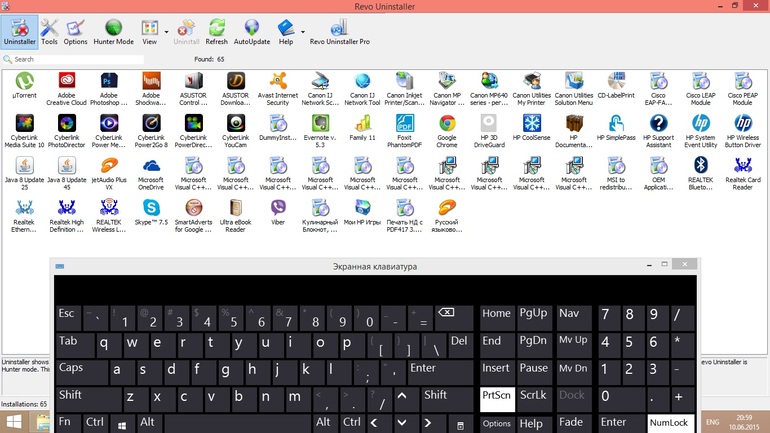Click Options on the on-screen keyboard
The image size is (770, 433).
(x=497, y=423)
